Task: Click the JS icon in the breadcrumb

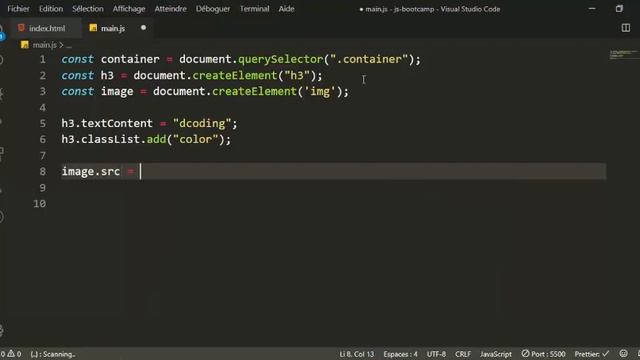Action: click(25, 44)
